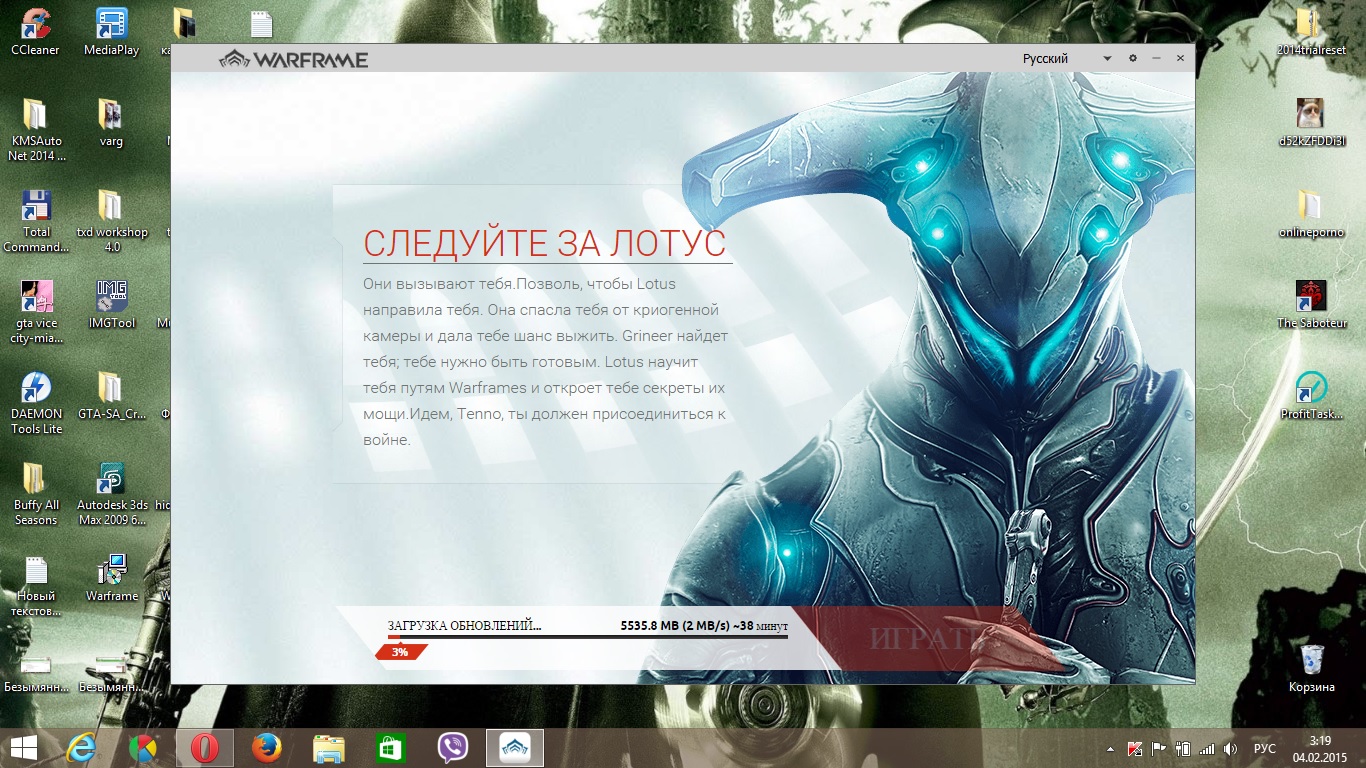Image resolution: width=1366 pixels, height=768 pixels.
Task: Close the Warframe launcher window
Action: coord(1180,59)
